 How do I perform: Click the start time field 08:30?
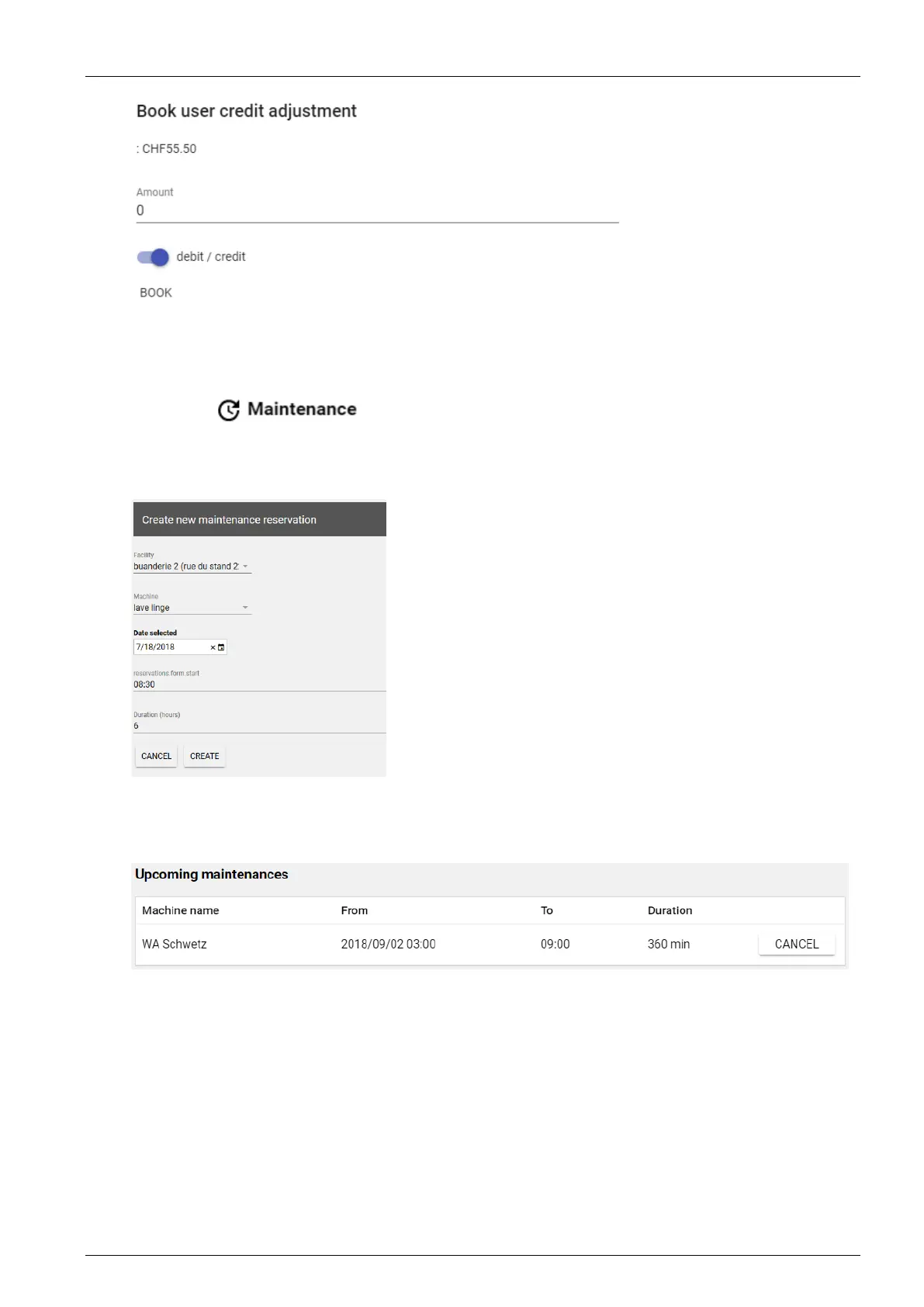coord(258,685)
